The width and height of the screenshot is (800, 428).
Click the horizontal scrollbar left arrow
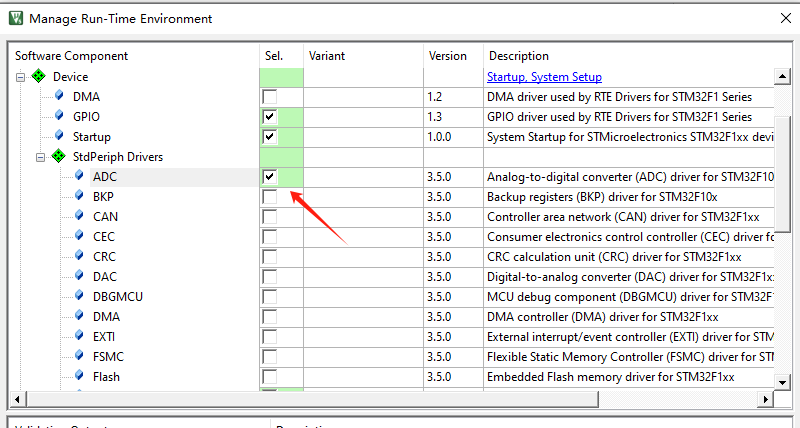coord(18,399)
